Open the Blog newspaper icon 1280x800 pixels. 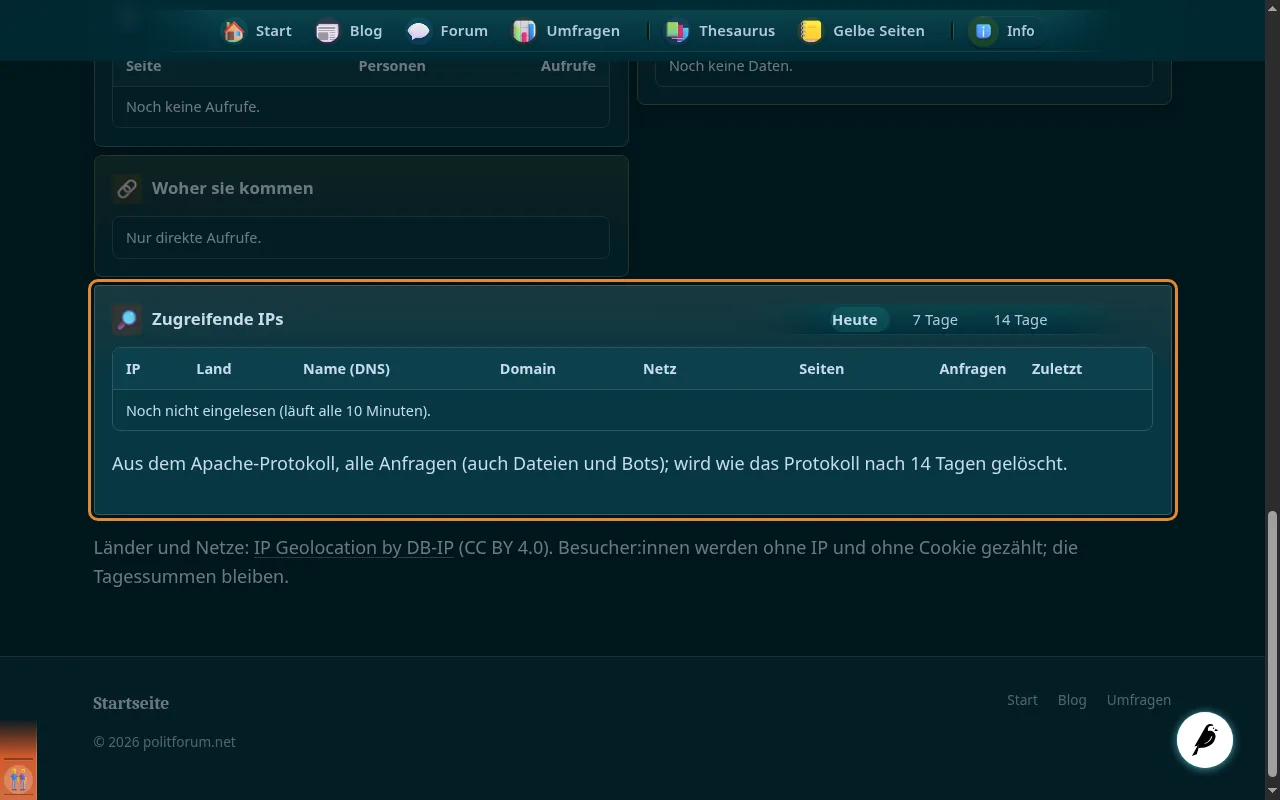click(327, 31)
